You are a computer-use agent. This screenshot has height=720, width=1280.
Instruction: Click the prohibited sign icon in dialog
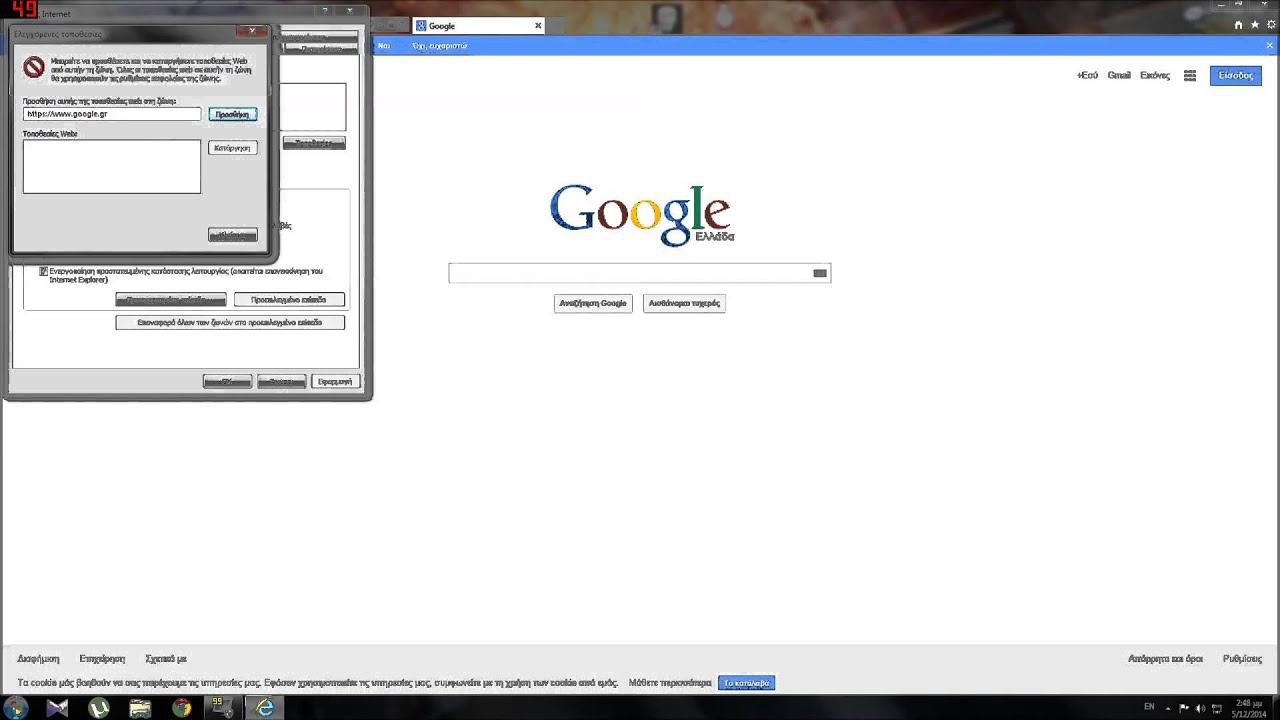pos(35,67)
